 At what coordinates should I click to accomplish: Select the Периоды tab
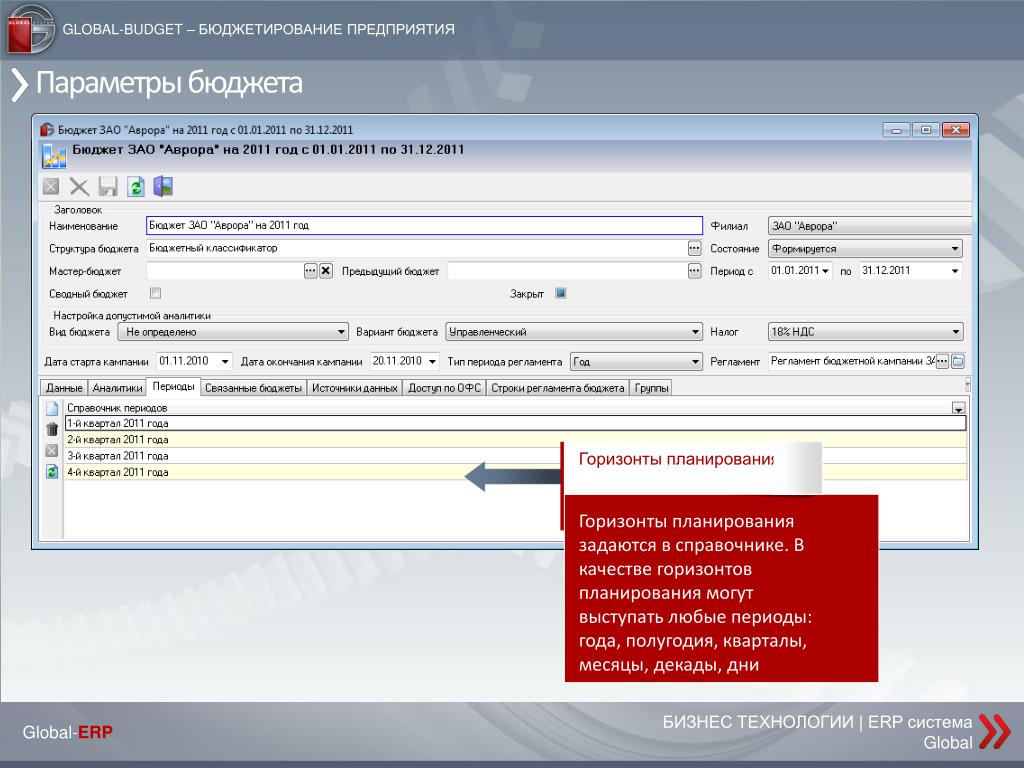tap(173, 386)
